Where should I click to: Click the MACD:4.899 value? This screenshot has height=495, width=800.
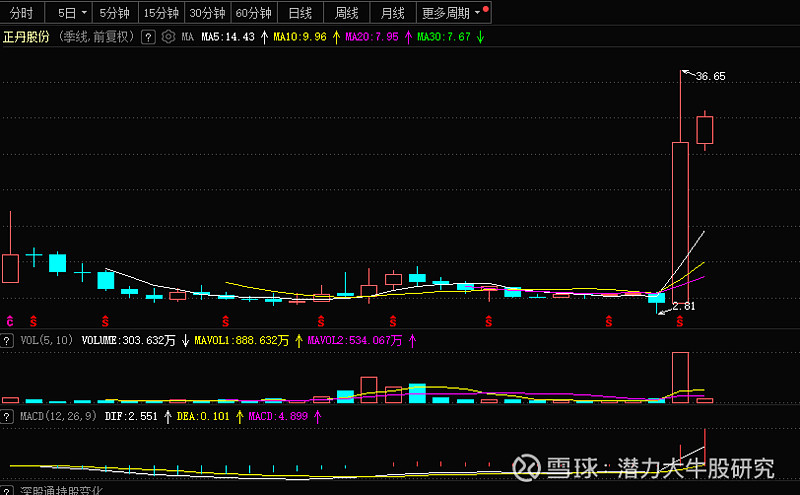click(x=278, y=416)
